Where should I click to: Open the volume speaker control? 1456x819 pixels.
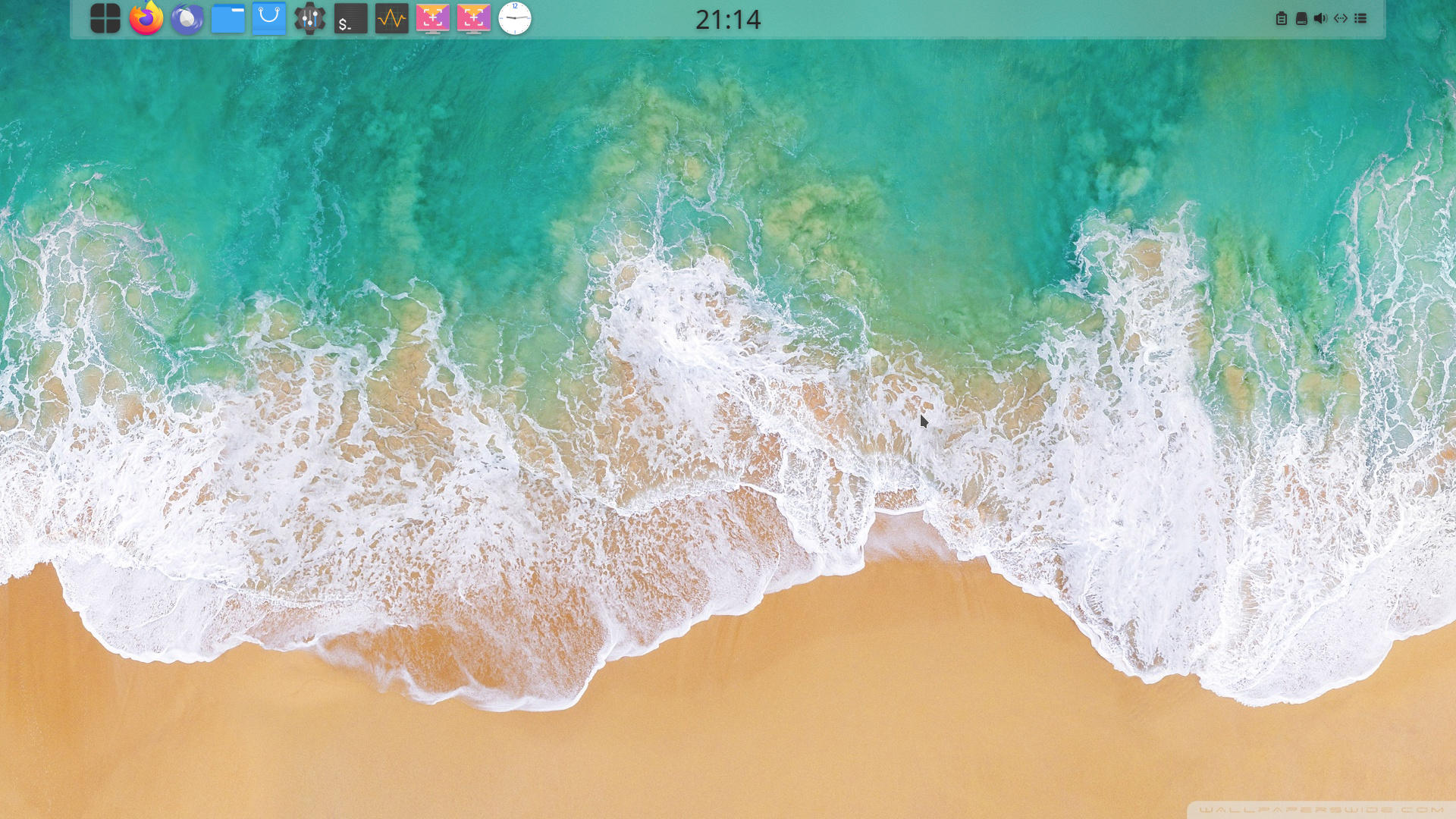click(1320, 19)
